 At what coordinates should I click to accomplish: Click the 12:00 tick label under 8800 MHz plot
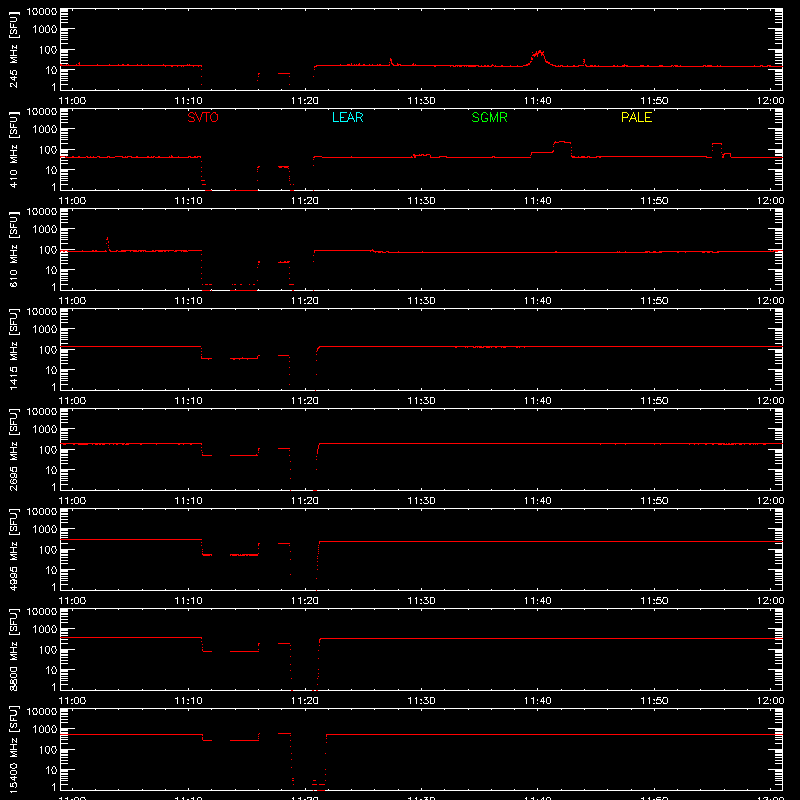(770, 701)
